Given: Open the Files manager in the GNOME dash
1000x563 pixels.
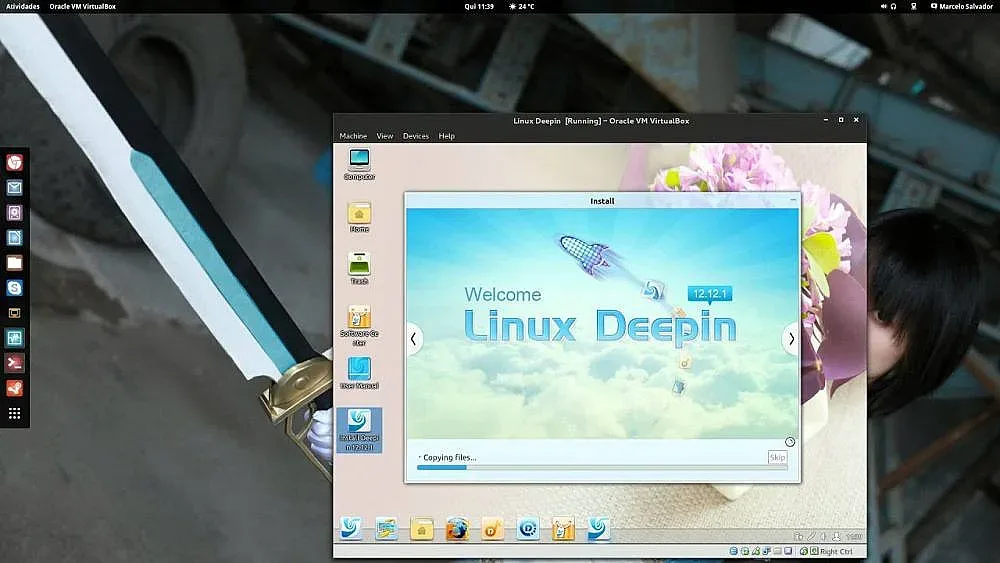Looking at the screenshot, I should click(15, 263).
